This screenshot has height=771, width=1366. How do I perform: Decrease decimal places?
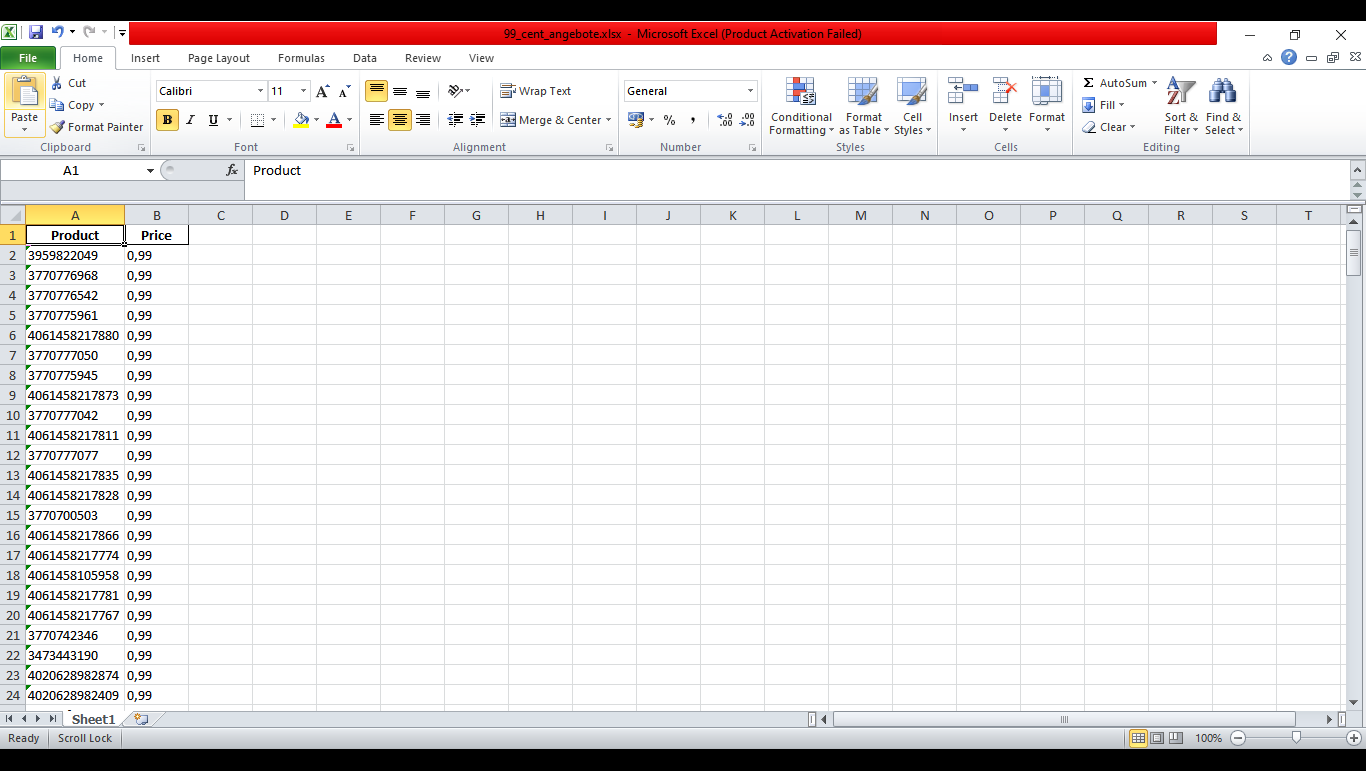pos(748,120)
